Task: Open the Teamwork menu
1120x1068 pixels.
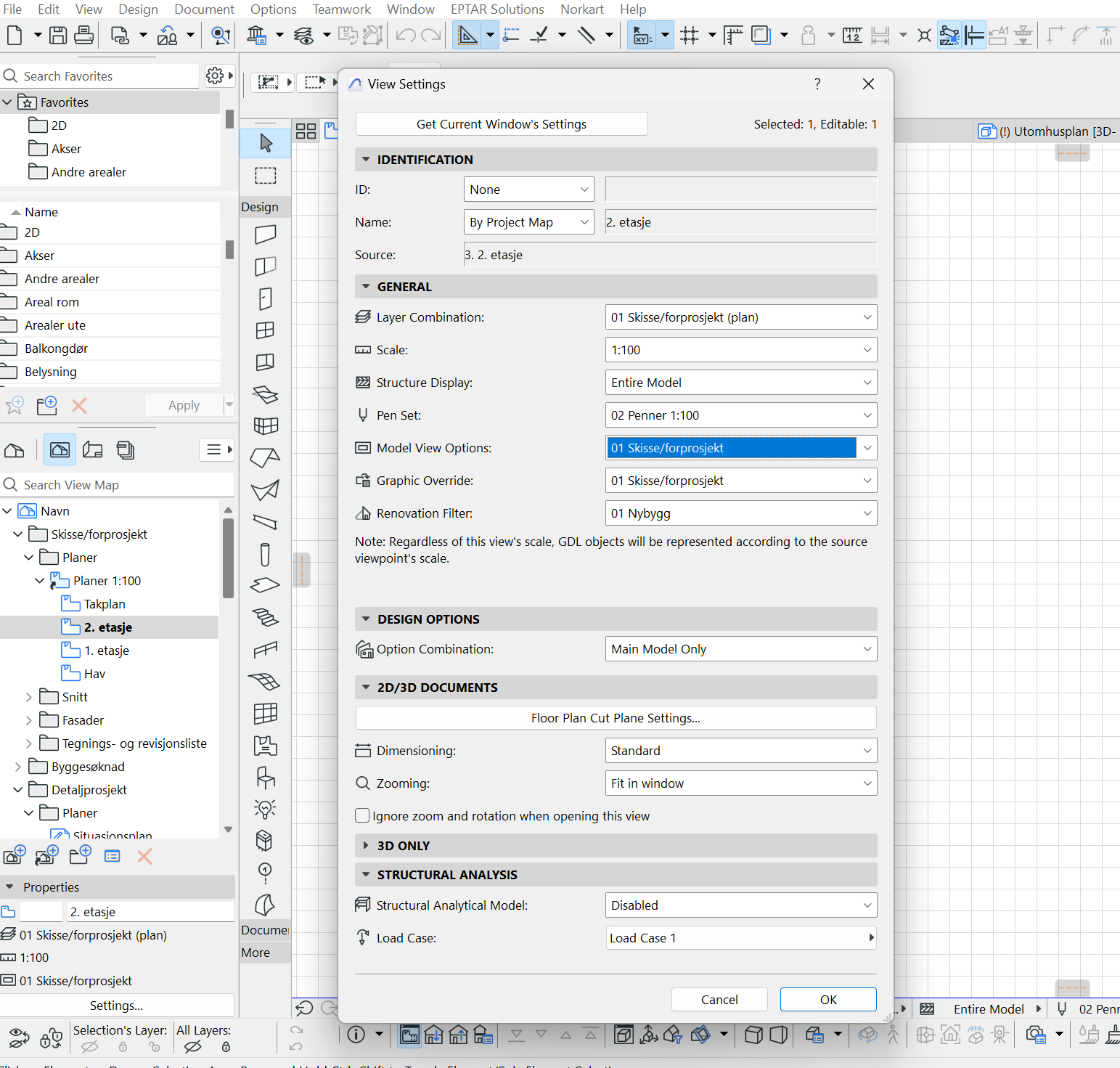Action: click(341, 9)
